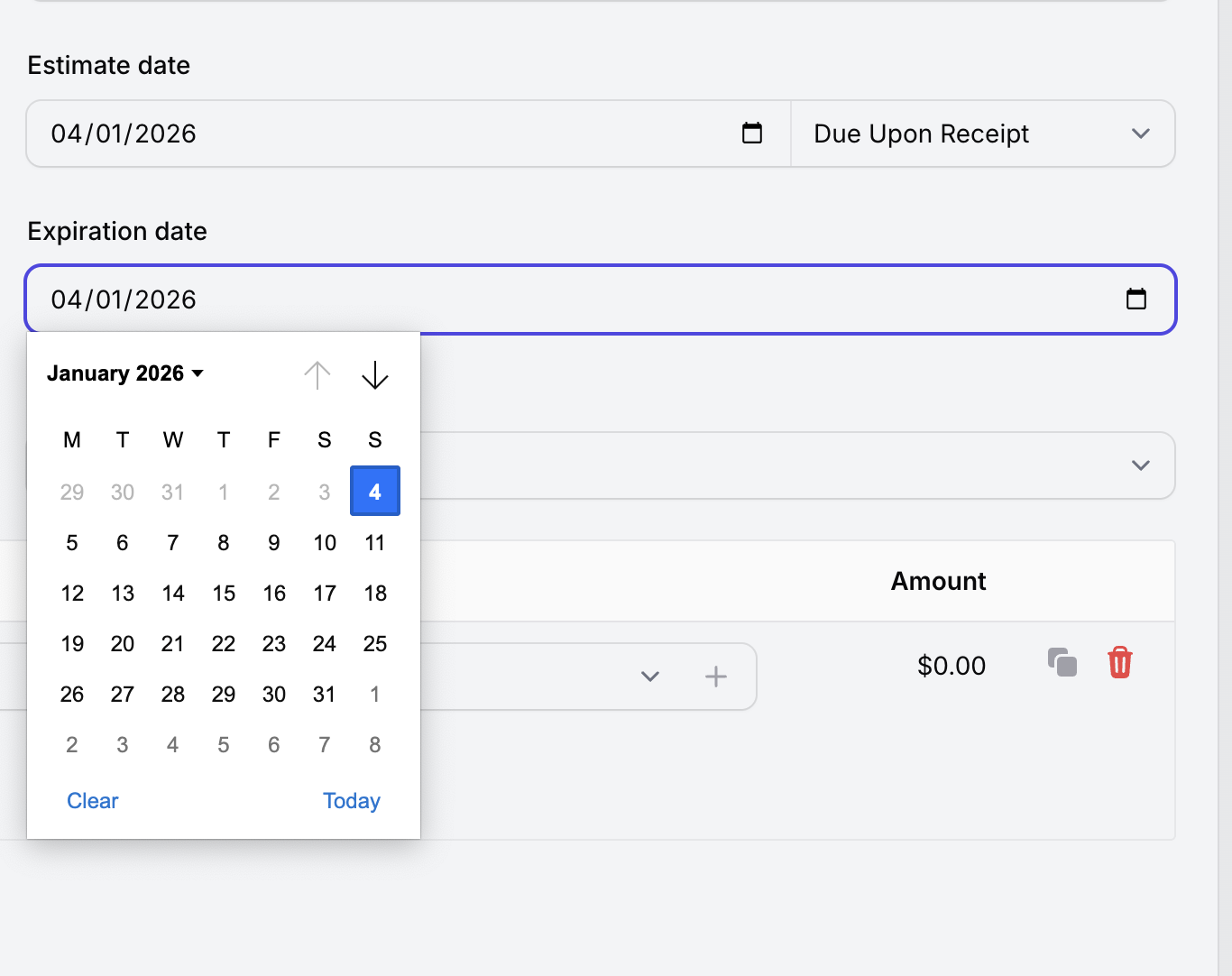Screen dimensions: 1232x976
Task: Go to previous month with up arrow
Action: (317, 374)
